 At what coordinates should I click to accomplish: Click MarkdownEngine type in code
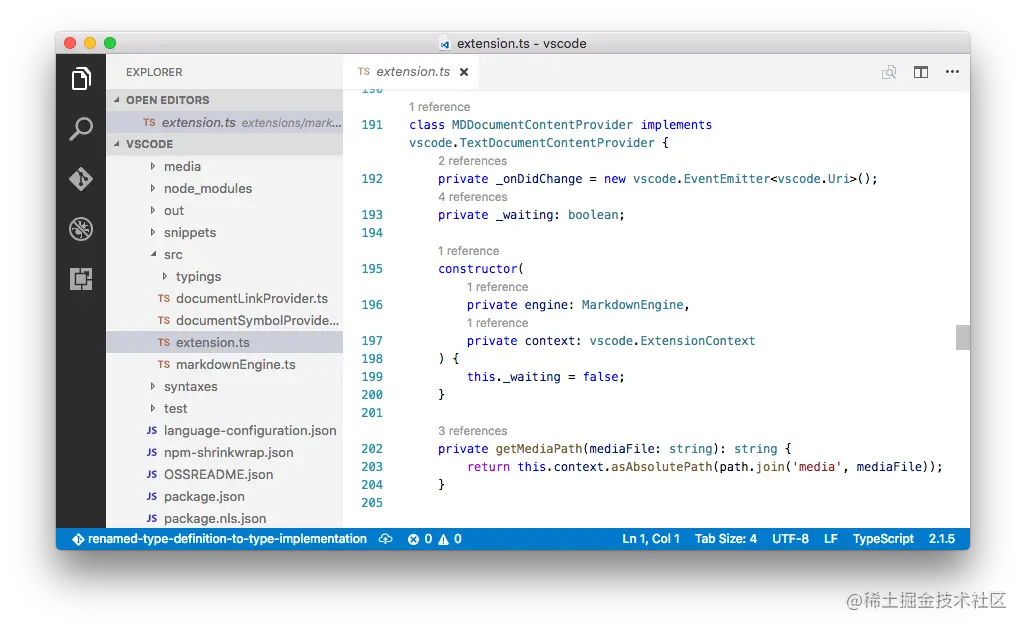[x=632, y=305]
